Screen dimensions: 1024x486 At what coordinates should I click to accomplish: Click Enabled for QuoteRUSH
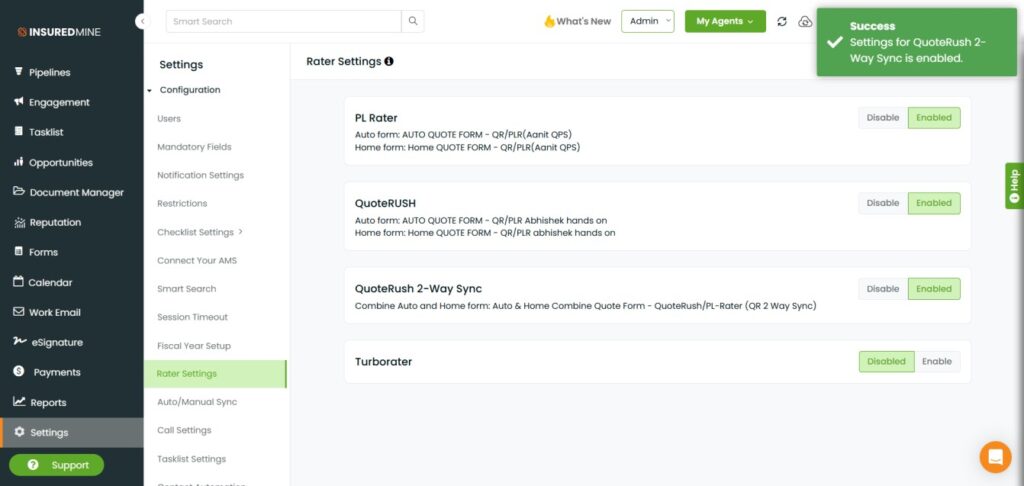pyautogui.click(x=934, y=203)
